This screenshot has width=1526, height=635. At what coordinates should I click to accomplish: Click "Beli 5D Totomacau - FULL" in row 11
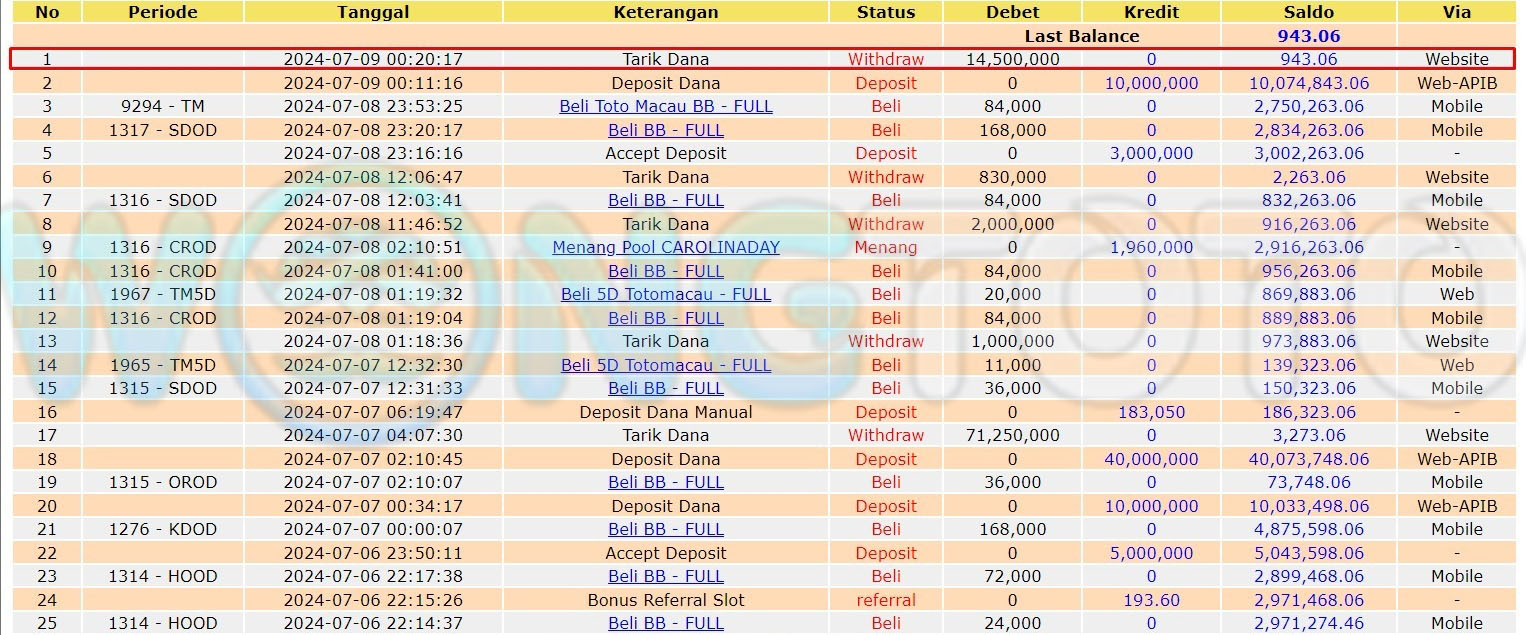tap(665, 294)
